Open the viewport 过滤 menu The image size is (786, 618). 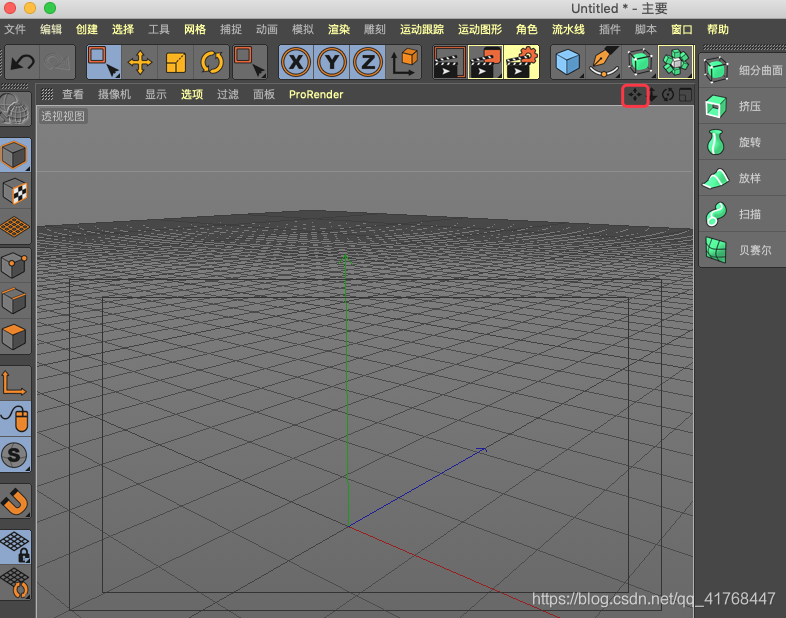pyautogui.click(x=228, y=95)
